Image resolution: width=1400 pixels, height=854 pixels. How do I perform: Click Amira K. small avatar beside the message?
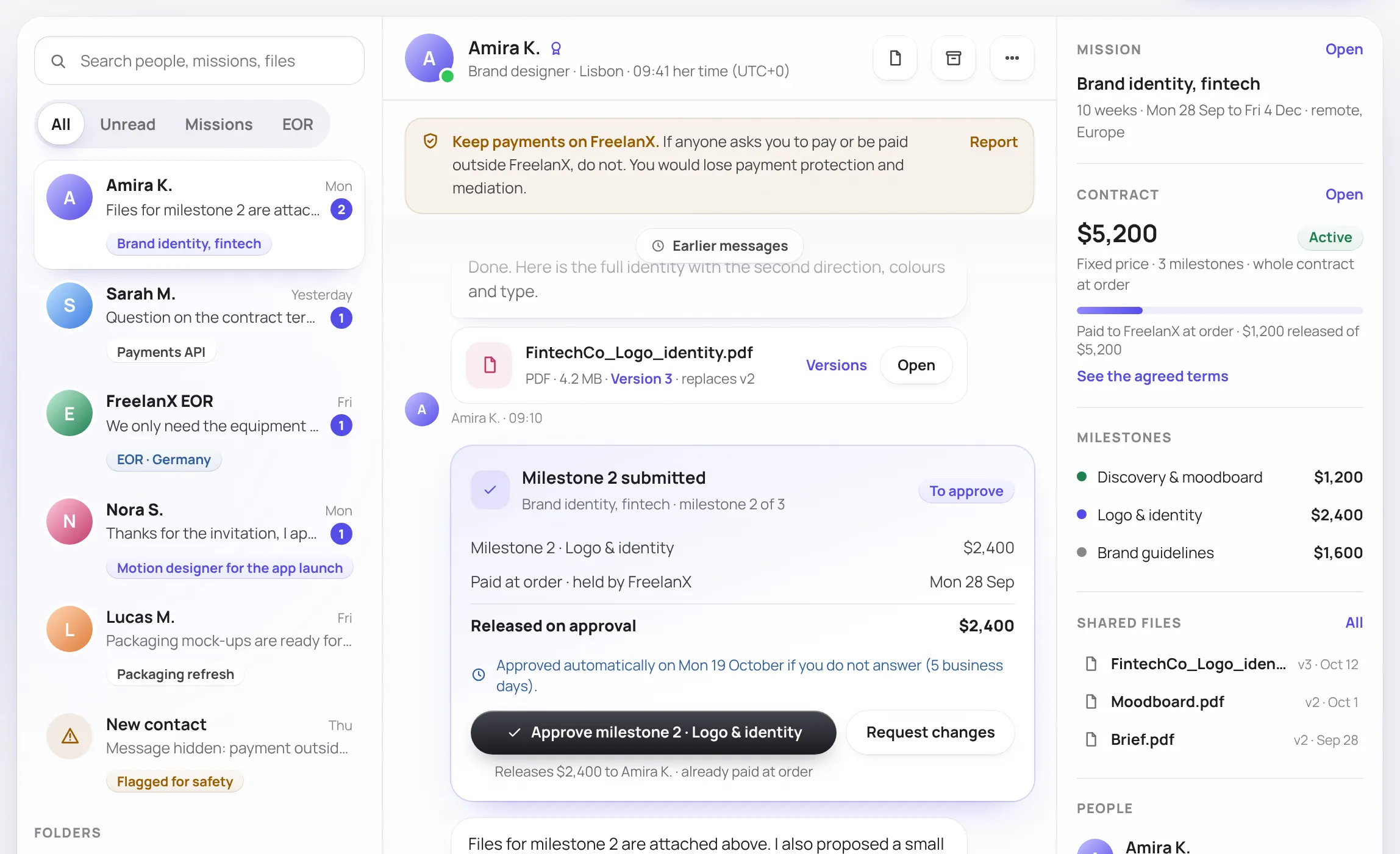coord(422,409)
